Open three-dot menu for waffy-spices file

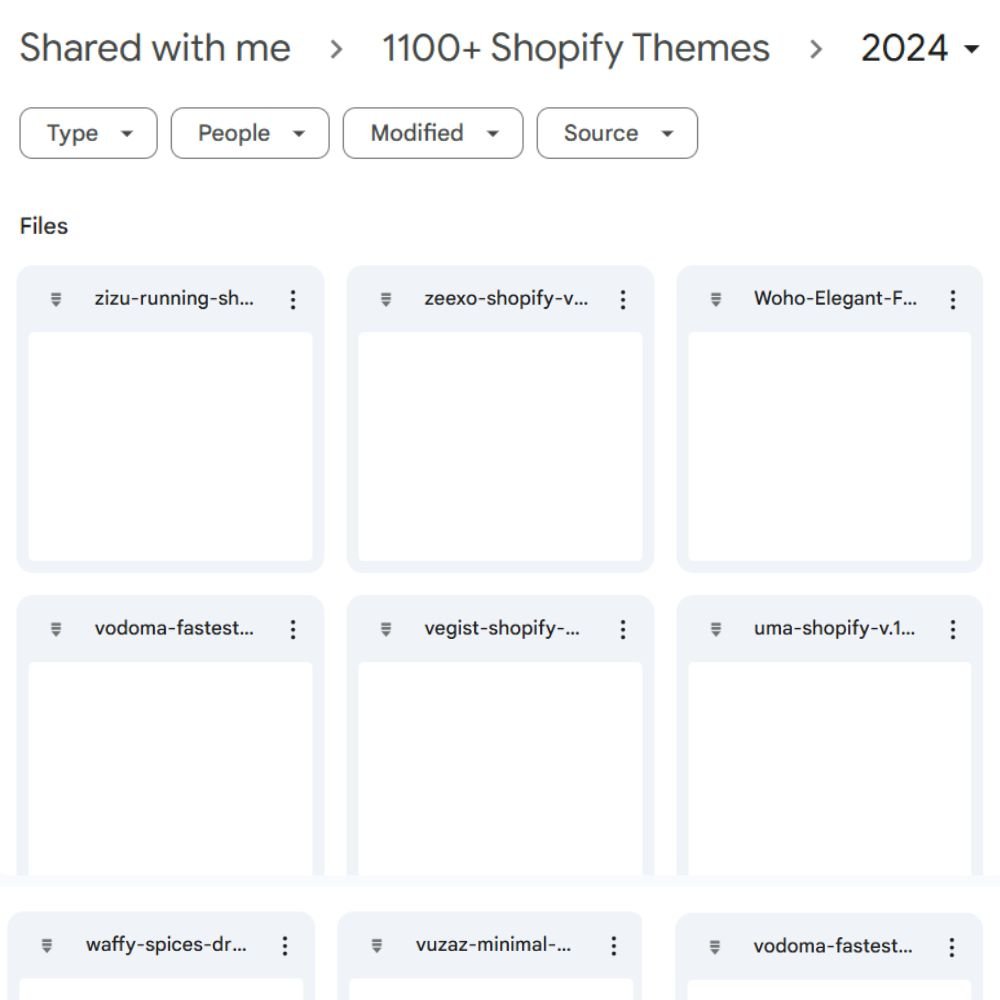(285, 946)
